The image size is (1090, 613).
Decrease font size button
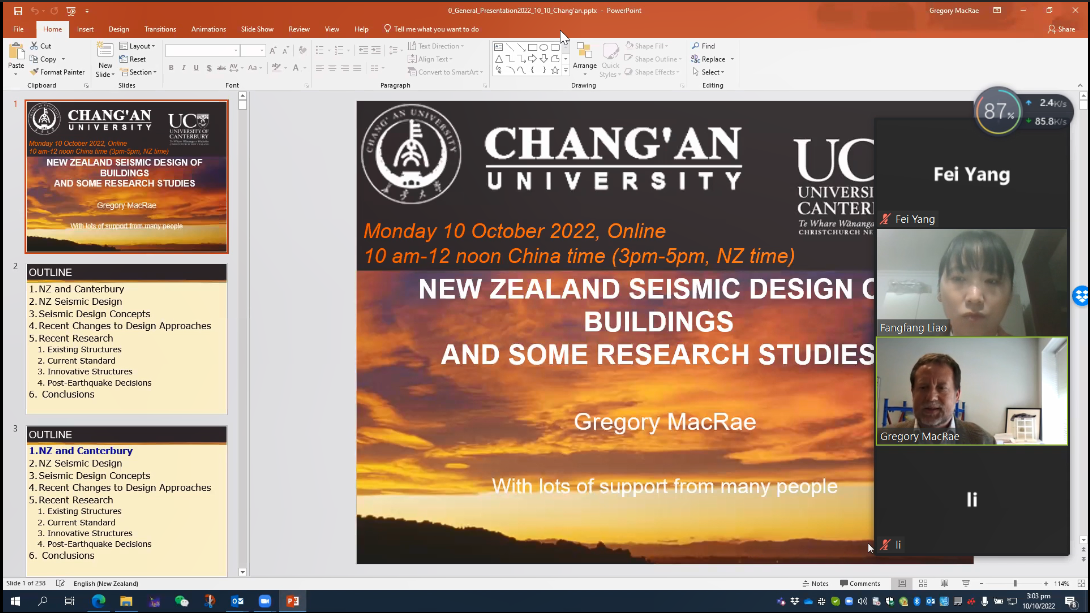click(285, 51)
